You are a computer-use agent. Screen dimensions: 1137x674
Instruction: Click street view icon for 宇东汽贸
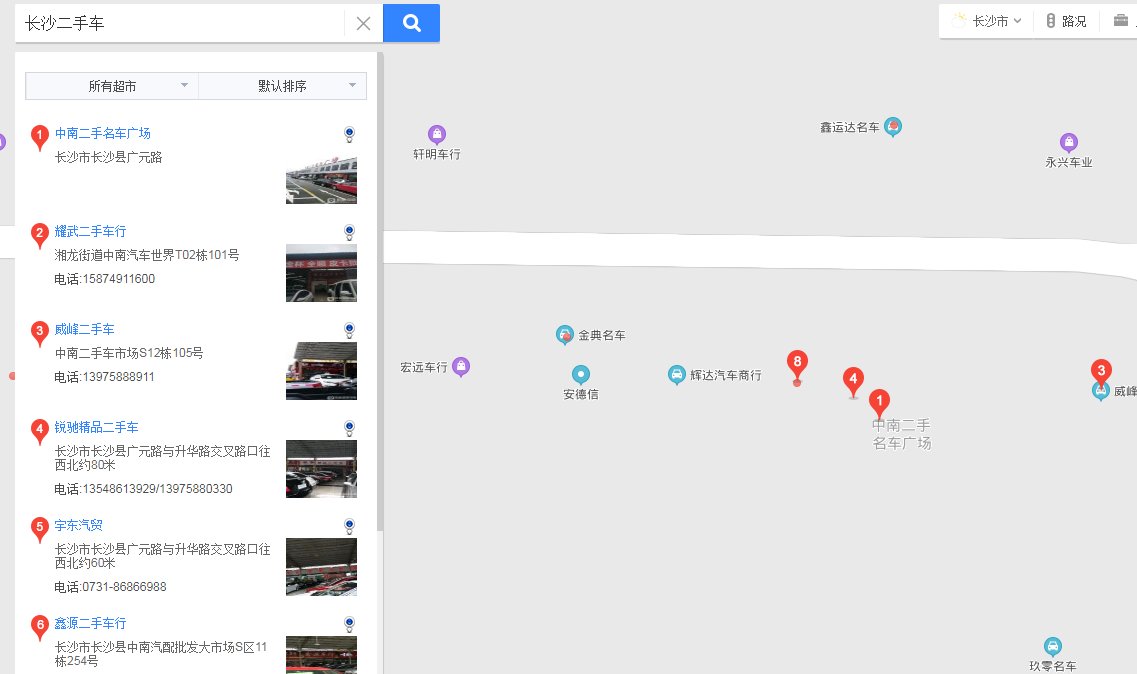pos(350,526)
